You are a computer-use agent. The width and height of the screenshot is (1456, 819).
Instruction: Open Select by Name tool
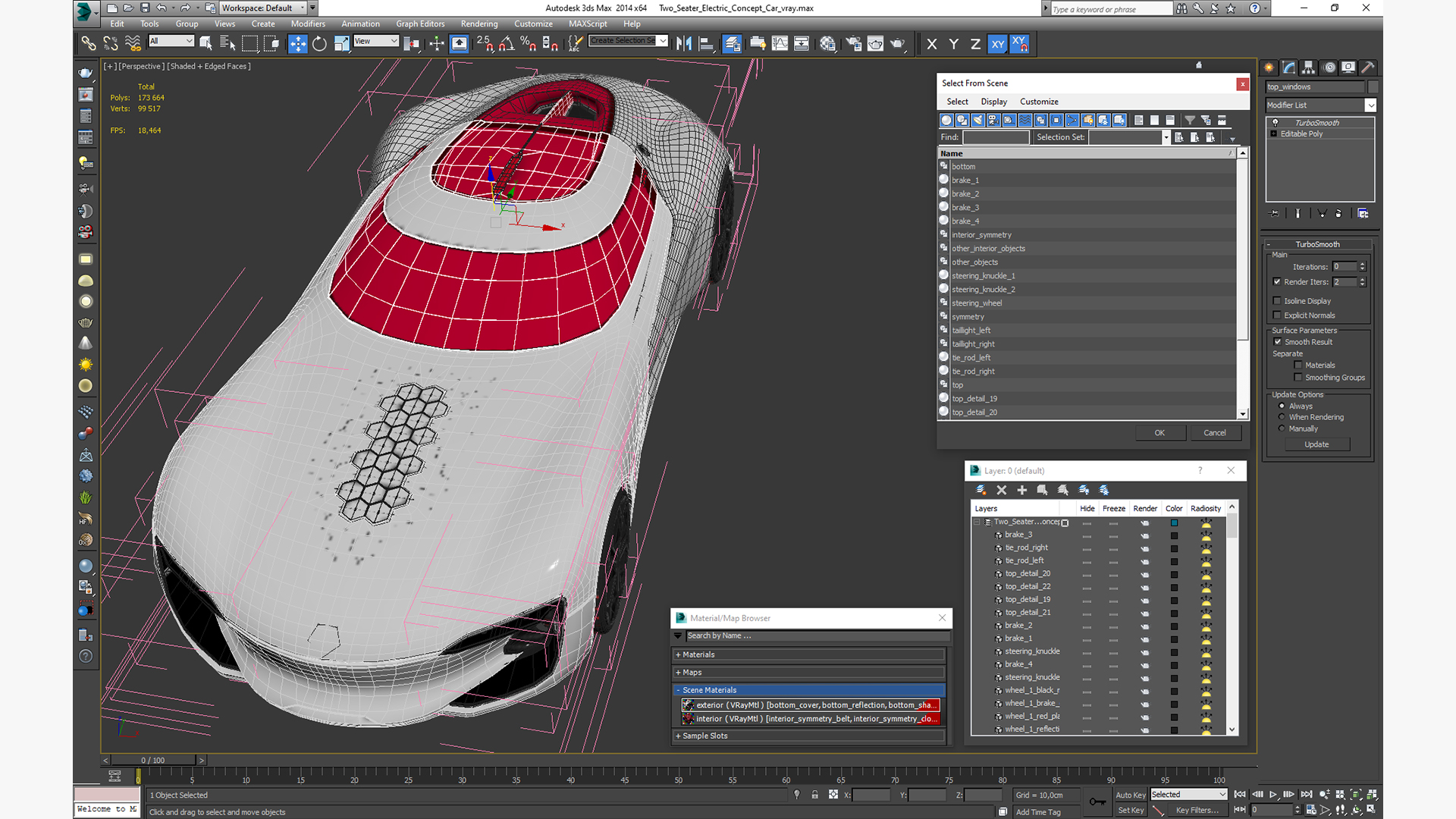click(x=227, y=44)
